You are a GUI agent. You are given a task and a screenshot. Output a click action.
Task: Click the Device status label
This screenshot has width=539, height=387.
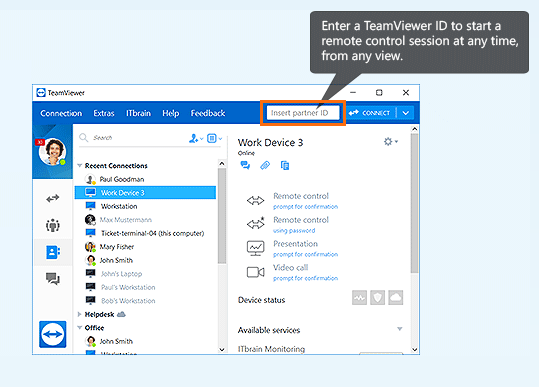(x=261, y=300)
